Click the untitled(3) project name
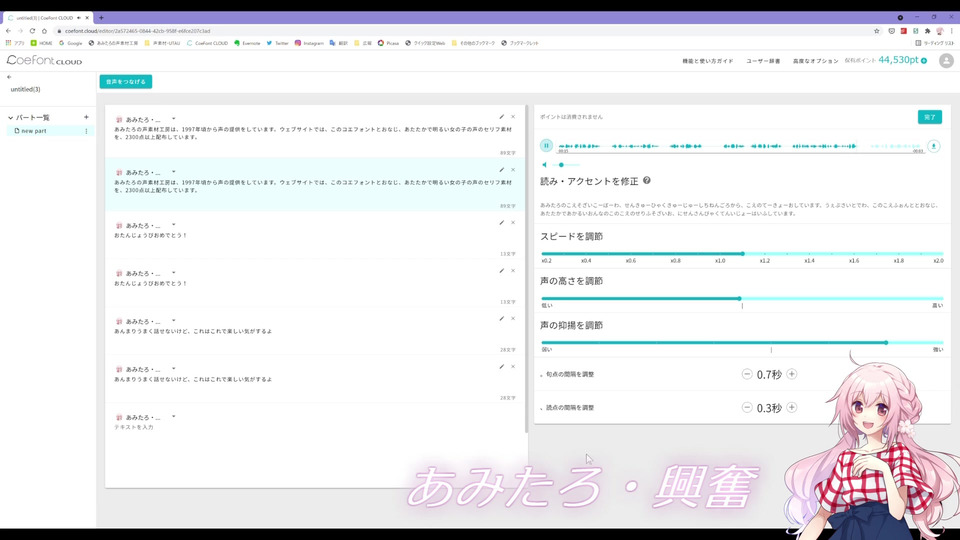Image resolution: width=960 pixels, height=540 pixels. (x=25, y=89)
